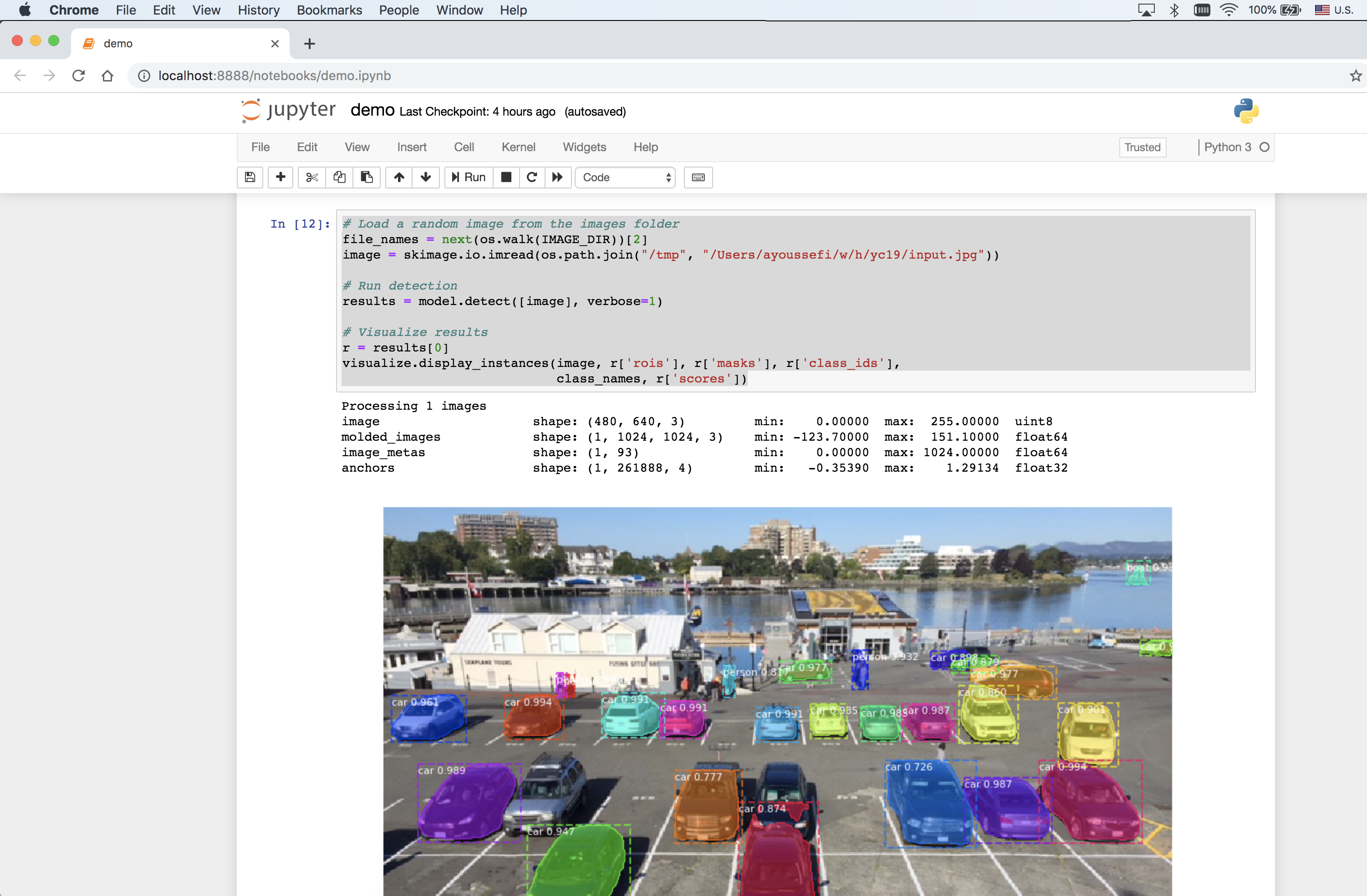
Task: Click the Wi-Fi icon in the menu bar
Action: point(1228,10)
